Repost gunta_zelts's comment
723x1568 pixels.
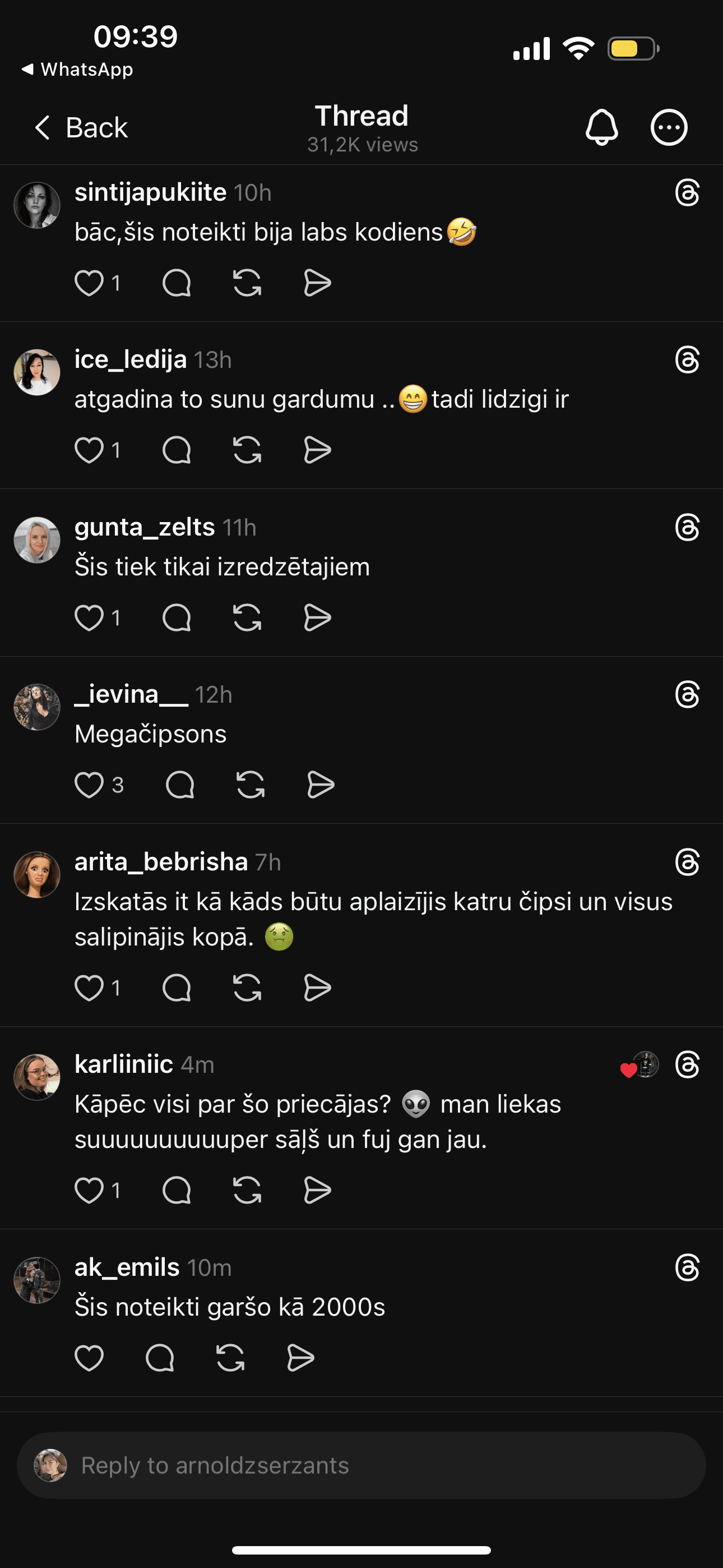pyautogui.click(x=247, y=618)
